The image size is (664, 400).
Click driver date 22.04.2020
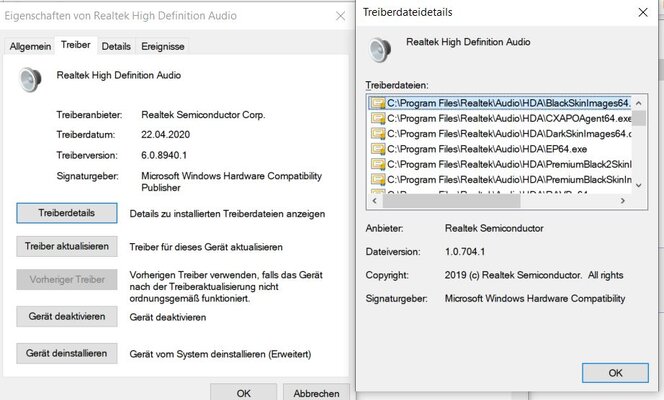[166, 135]
